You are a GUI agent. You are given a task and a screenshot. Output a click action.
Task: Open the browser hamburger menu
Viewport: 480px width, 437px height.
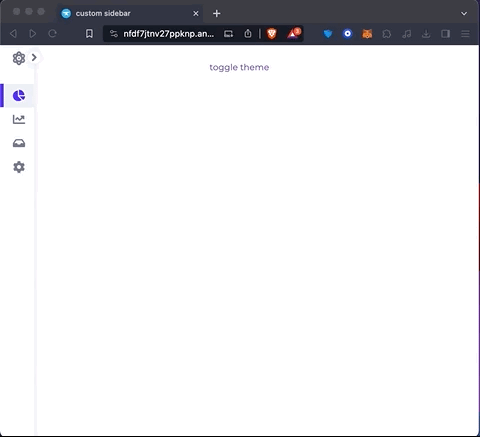(x=465, y=34)
